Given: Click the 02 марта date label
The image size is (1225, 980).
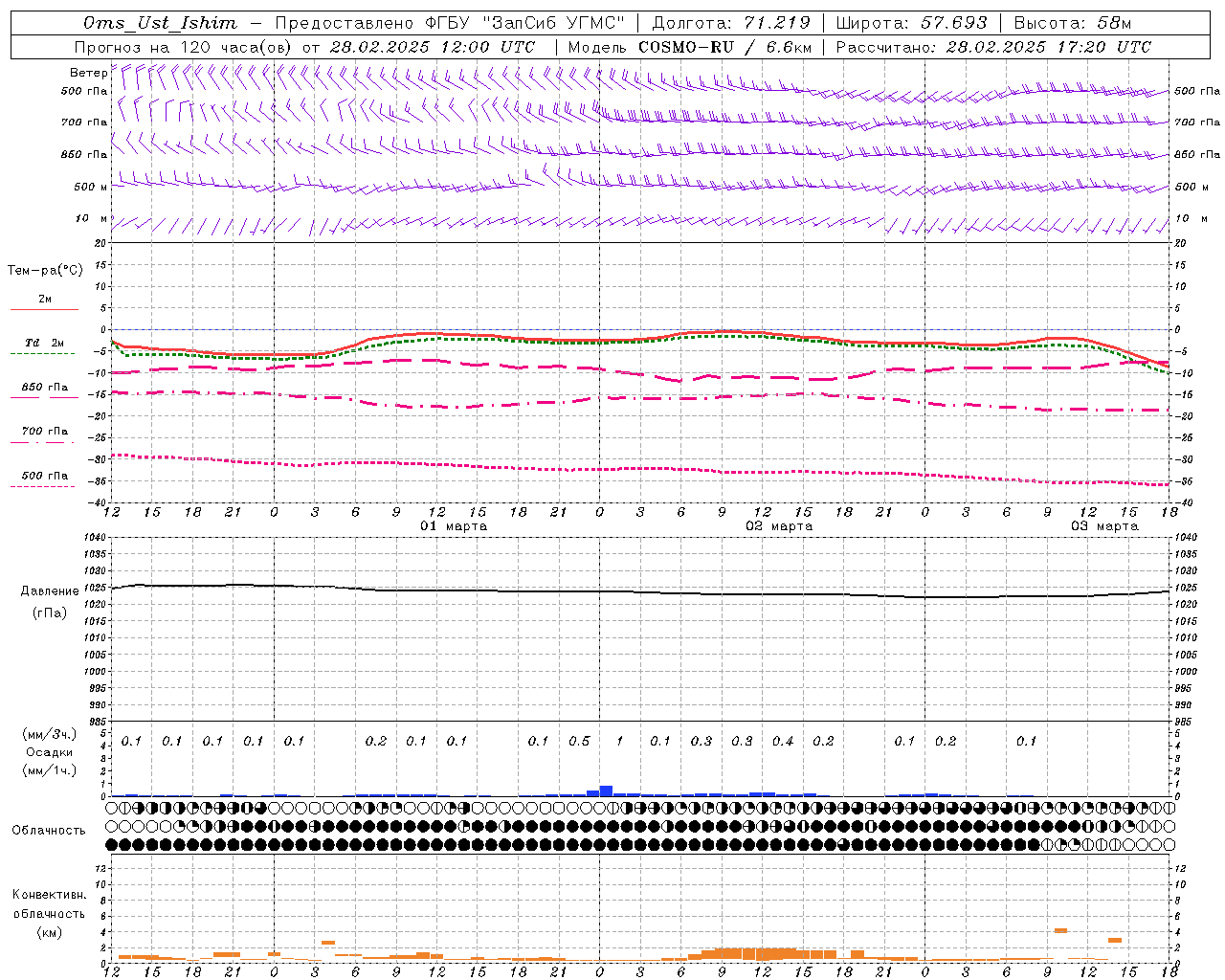Looking at the screenshot, I should pyautogui.click(x=779, y=526).
